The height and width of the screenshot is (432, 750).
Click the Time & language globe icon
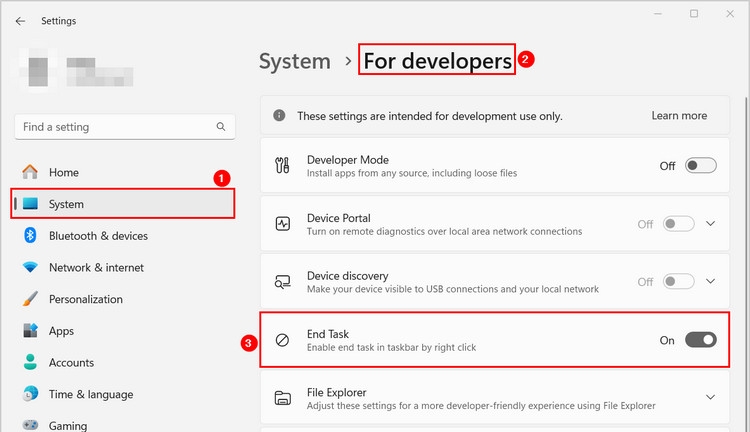pos(30,394)
